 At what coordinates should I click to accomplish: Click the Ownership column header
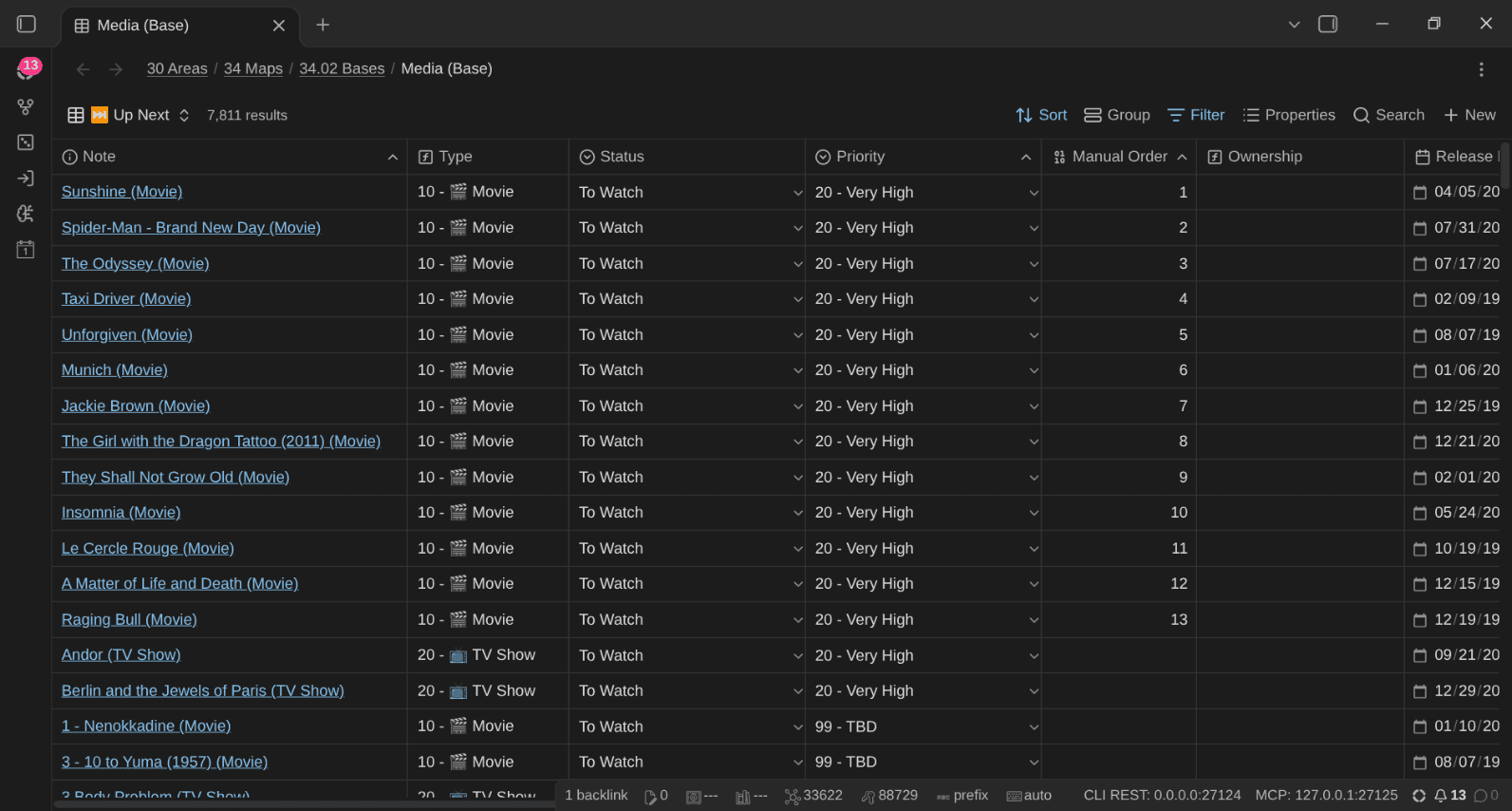pyautogui.click(x=1300, y=157)
